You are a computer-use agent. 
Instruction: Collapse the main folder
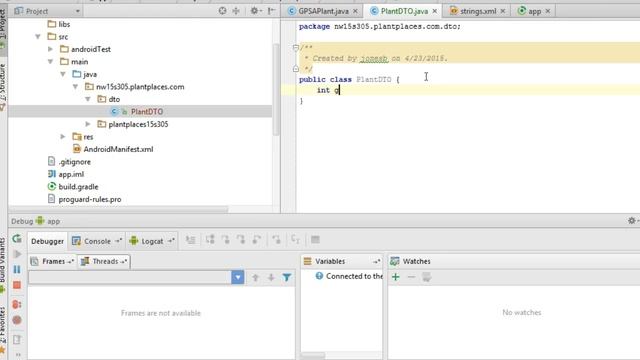[x=51, y=62]
